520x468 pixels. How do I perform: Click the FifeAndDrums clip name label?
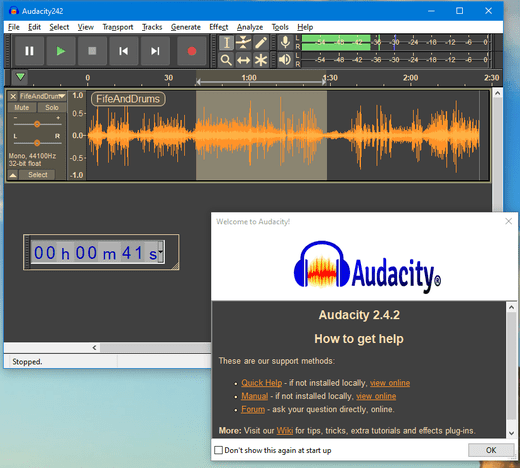128,99
